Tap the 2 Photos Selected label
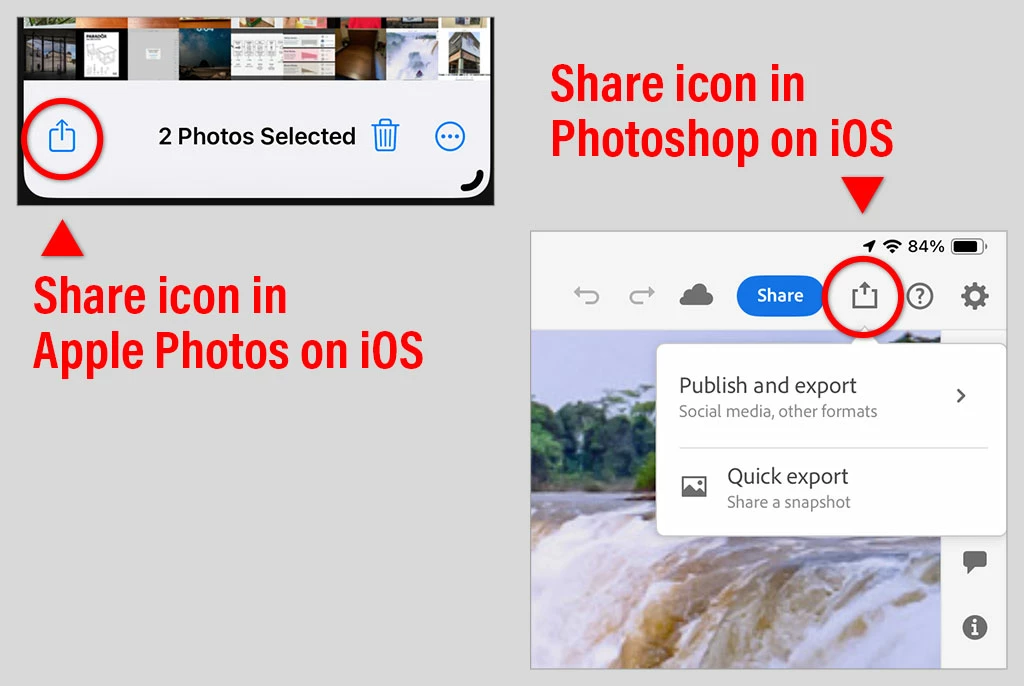Viewport: 1024px width, 686px height. tap(257, 137)
